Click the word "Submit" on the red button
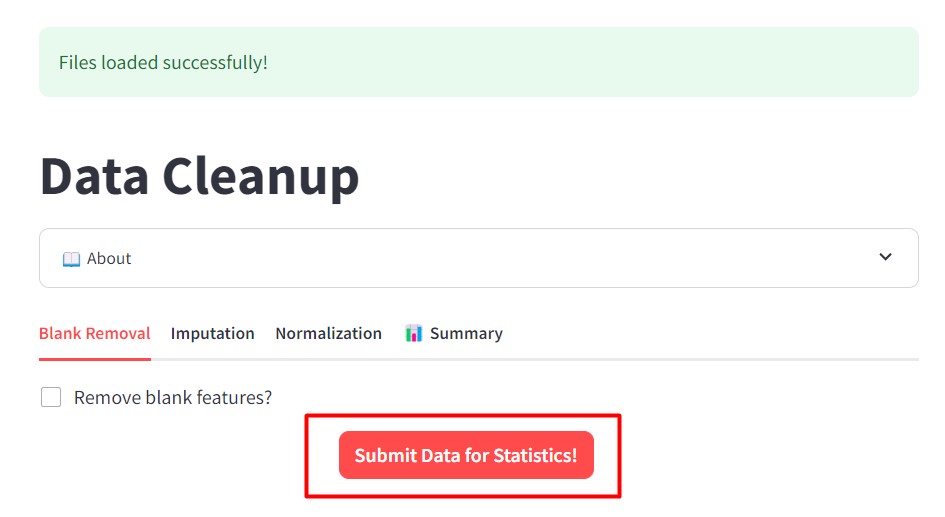945x517 pixels. (x=385, y=456)
